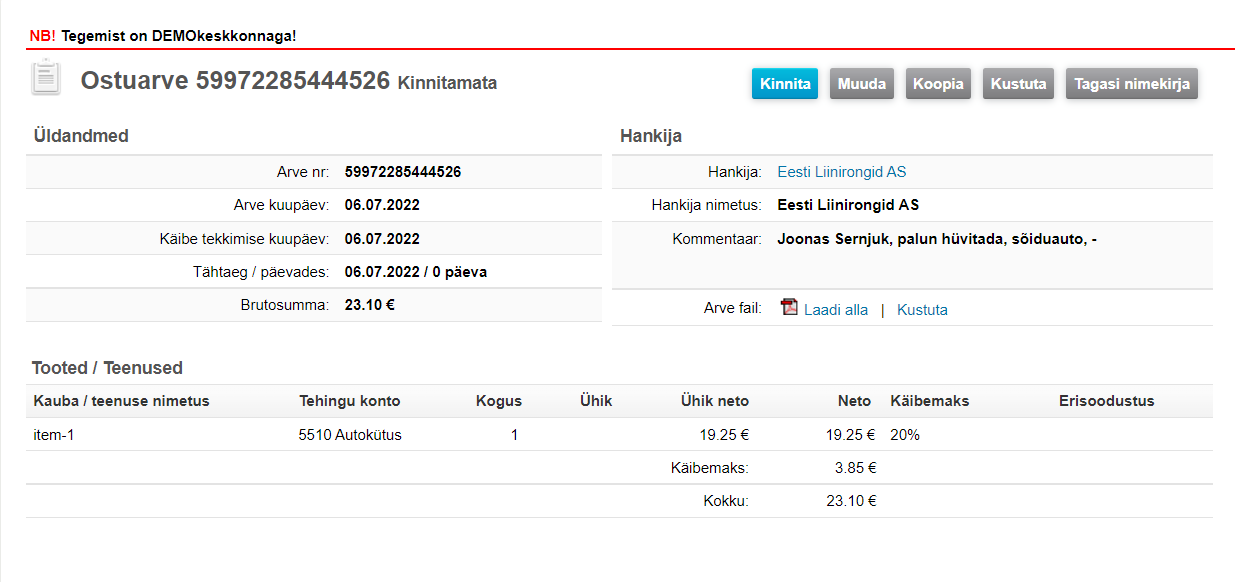Click the Kauba / teenuse nimetus column header
This screenshot has height=582, width=1235.
(x=121, y=401)
